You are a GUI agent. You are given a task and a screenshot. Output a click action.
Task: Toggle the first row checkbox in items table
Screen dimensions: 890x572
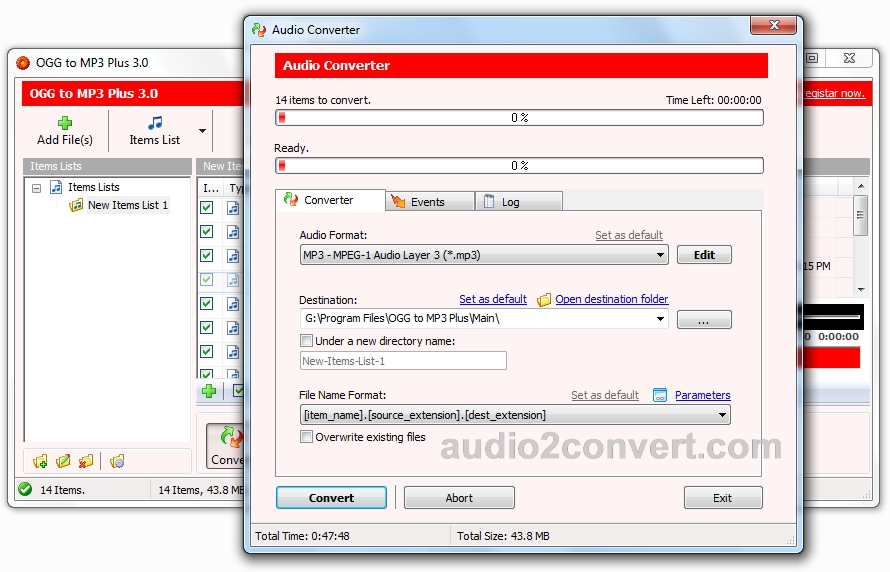point(207,208)
